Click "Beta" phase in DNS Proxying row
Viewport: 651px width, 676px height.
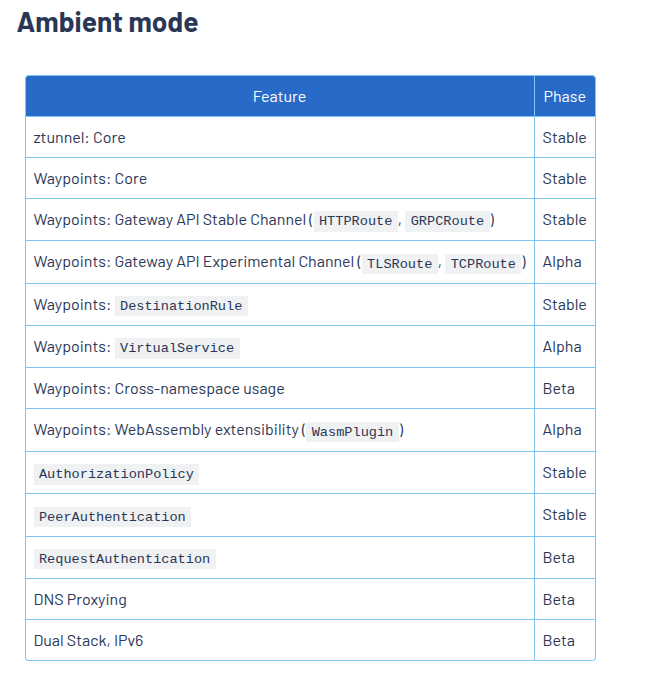click(559, 600)
